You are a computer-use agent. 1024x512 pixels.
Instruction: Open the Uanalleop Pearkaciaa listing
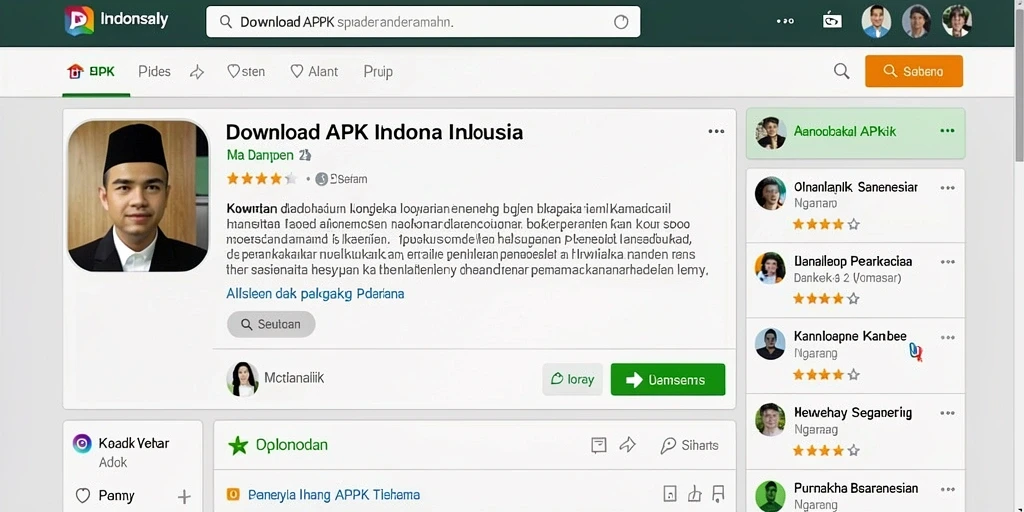coord(856,280)
